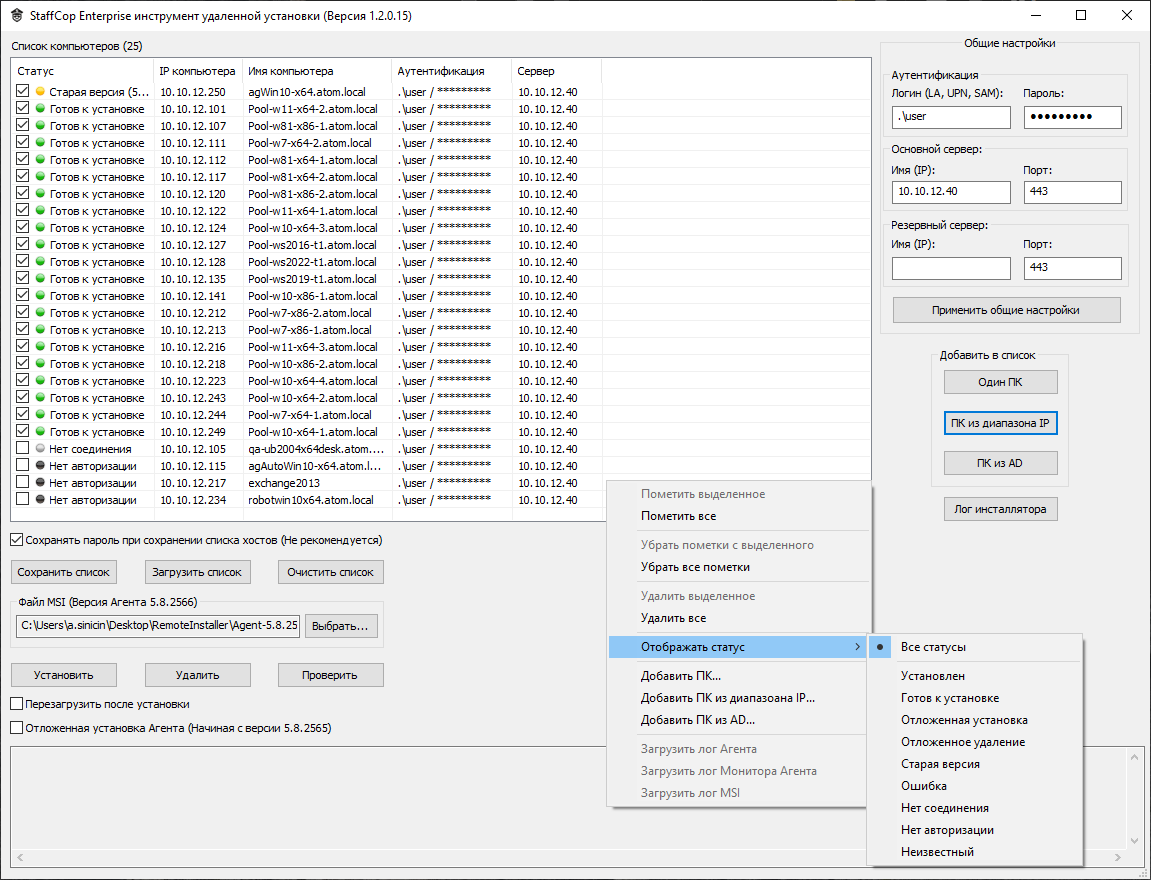Click the 'Пароль' input field

click(1072, 117)
